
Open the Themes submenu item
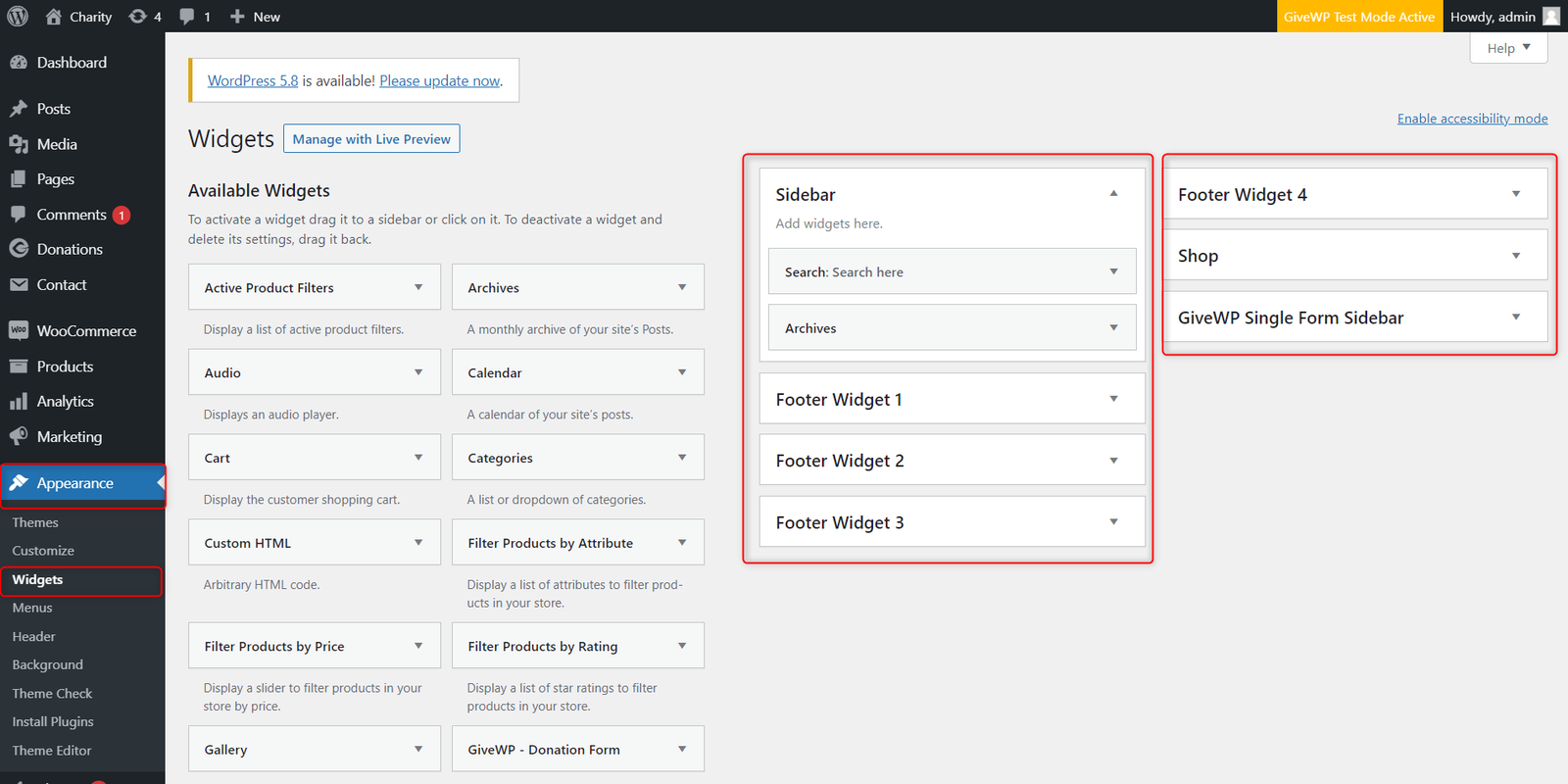click(35, 522)
